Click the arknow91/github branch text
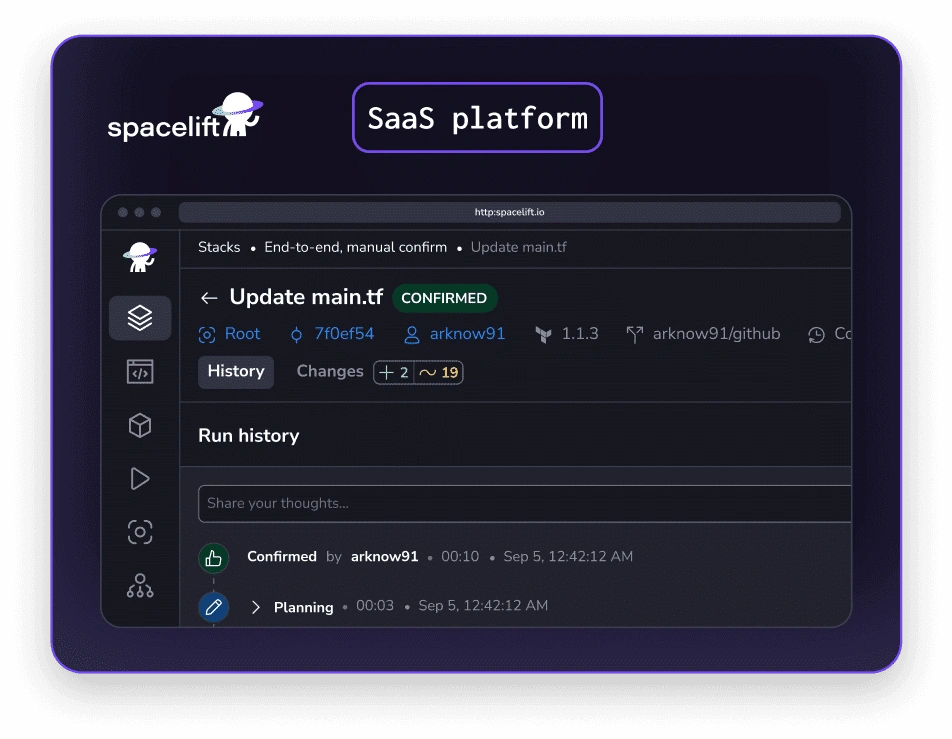This screenshot has width=952, height=739. [x=716, y=333]
